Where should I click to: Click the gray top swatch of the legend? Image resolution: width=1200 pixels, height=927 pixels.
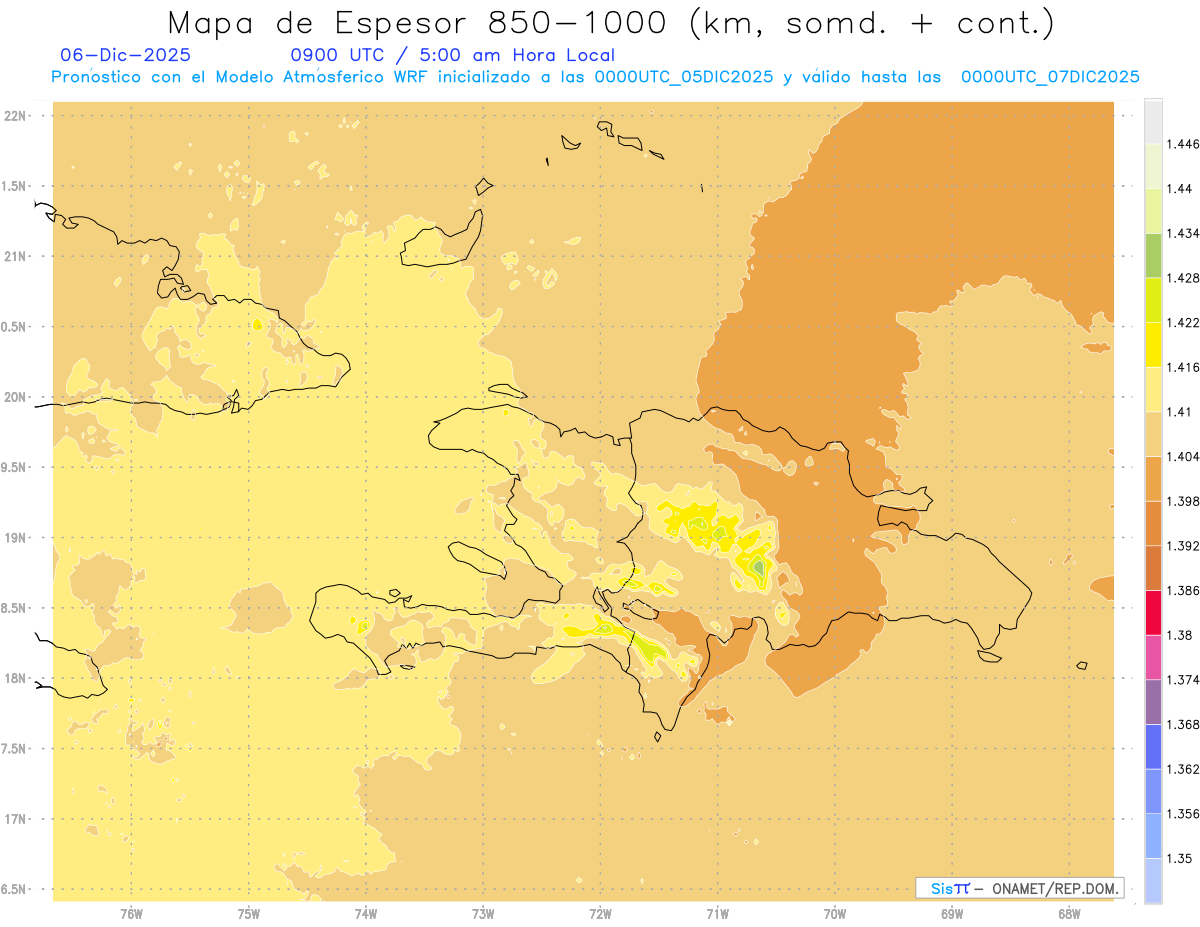pos(1153,121)
